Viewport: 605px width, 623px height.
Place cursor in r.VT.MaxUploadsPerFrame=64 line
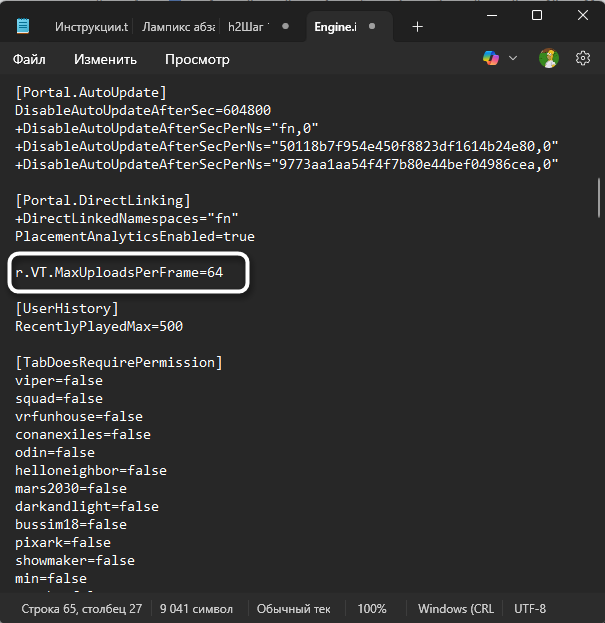point(119,272)
